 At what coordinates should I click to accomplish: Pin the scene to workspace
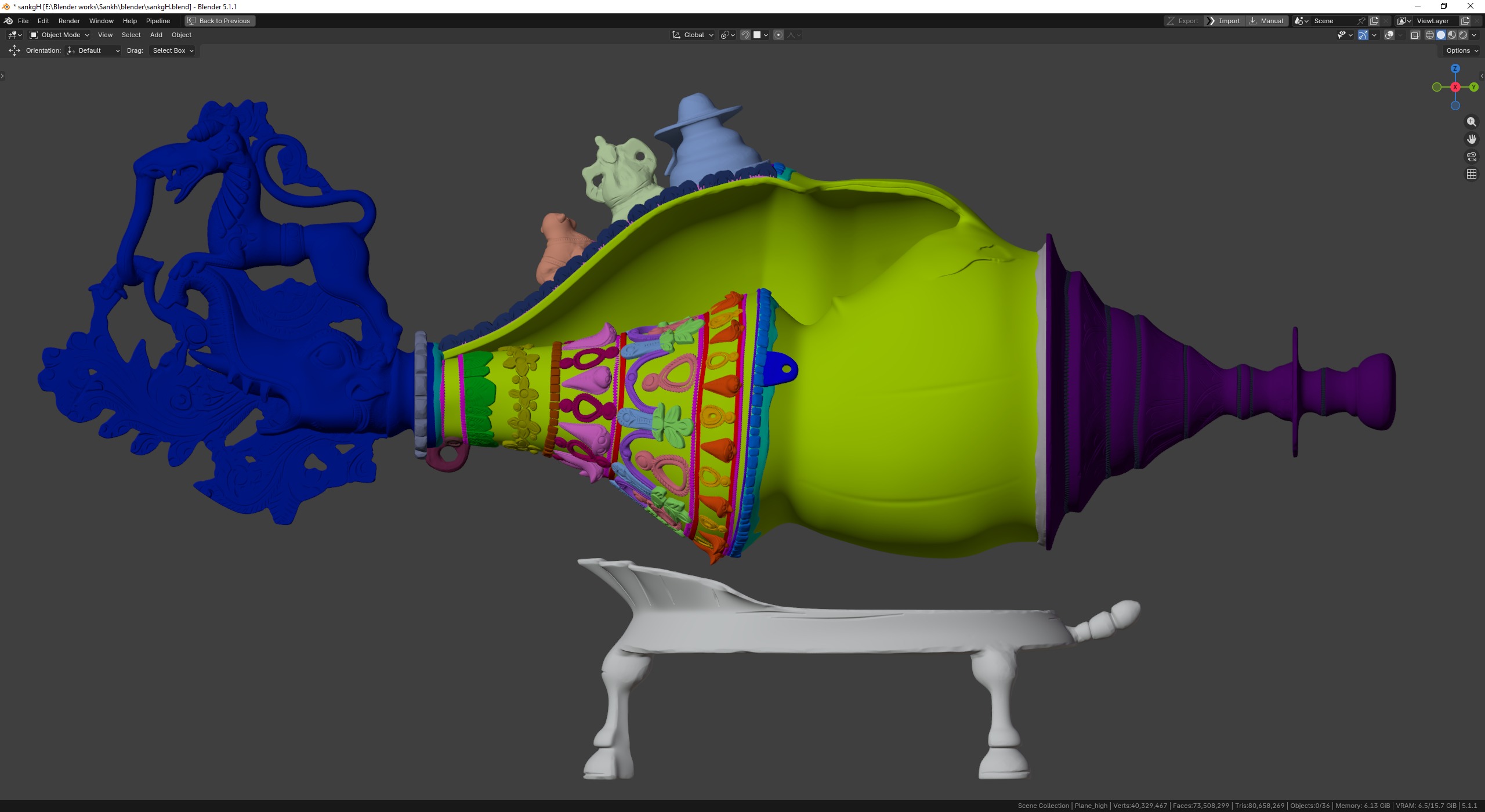click(x=1361, y=21)
